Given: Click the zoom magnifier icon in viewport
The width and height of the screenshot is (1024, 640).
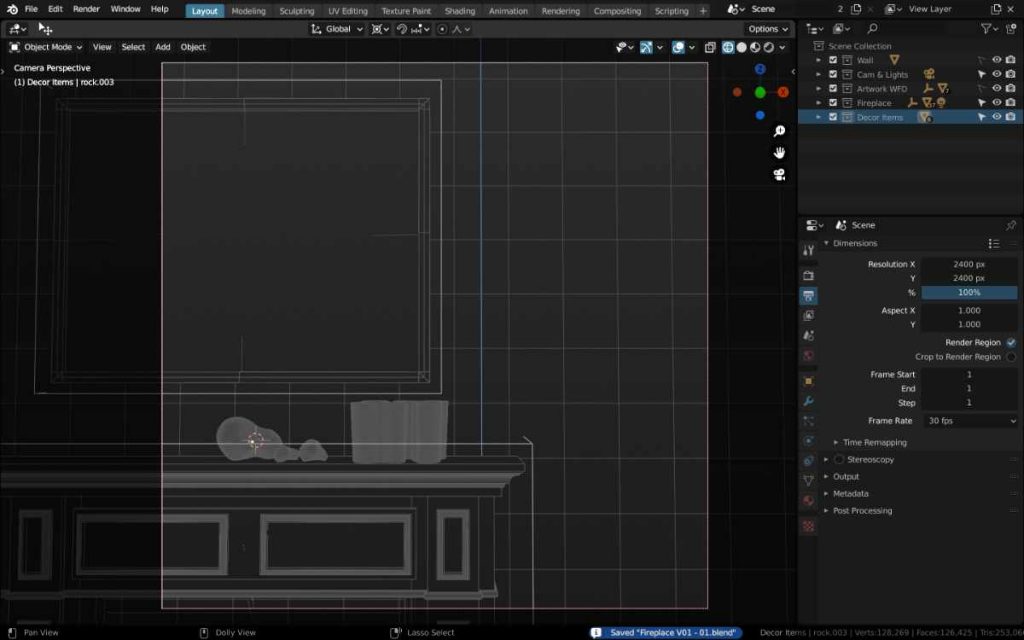Looking at the screenshot, I should [779, 131].
